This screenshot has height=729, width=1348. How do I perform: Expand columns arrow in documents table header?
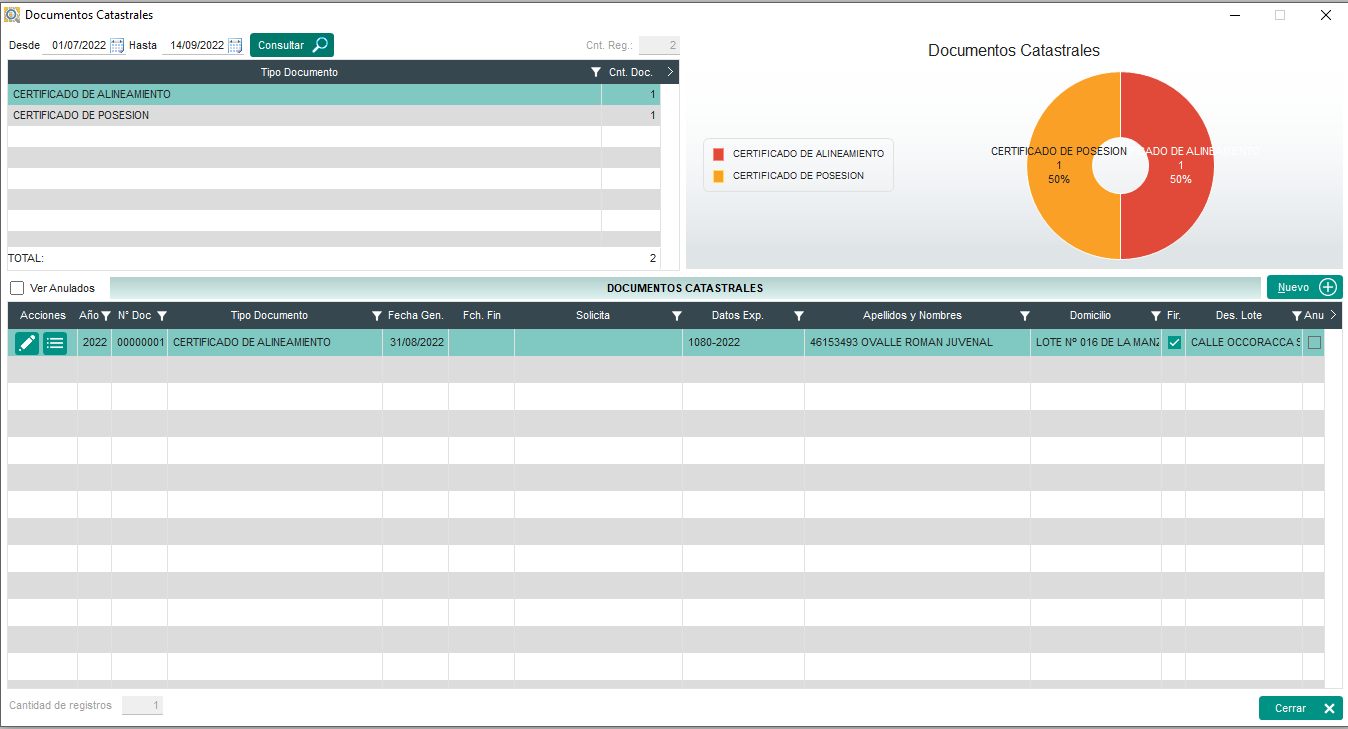1333,315
